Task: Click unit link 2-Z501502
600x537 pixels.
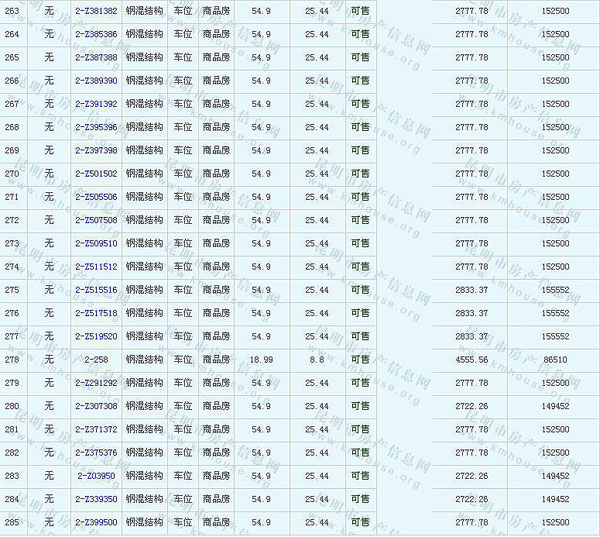Action: coord(96,174)
